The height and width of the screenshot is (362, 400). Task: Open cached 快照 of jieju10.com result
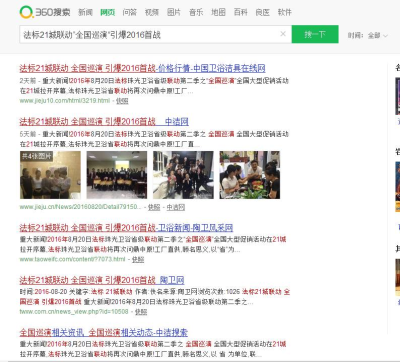point(122,101)
